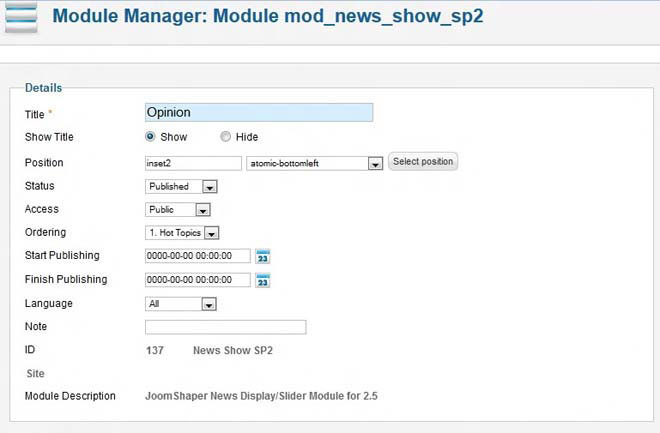The height and width of the screenshot is (433, 660).
Task: Open the Finish Publishing calendar picker
Action: point(263,281)
